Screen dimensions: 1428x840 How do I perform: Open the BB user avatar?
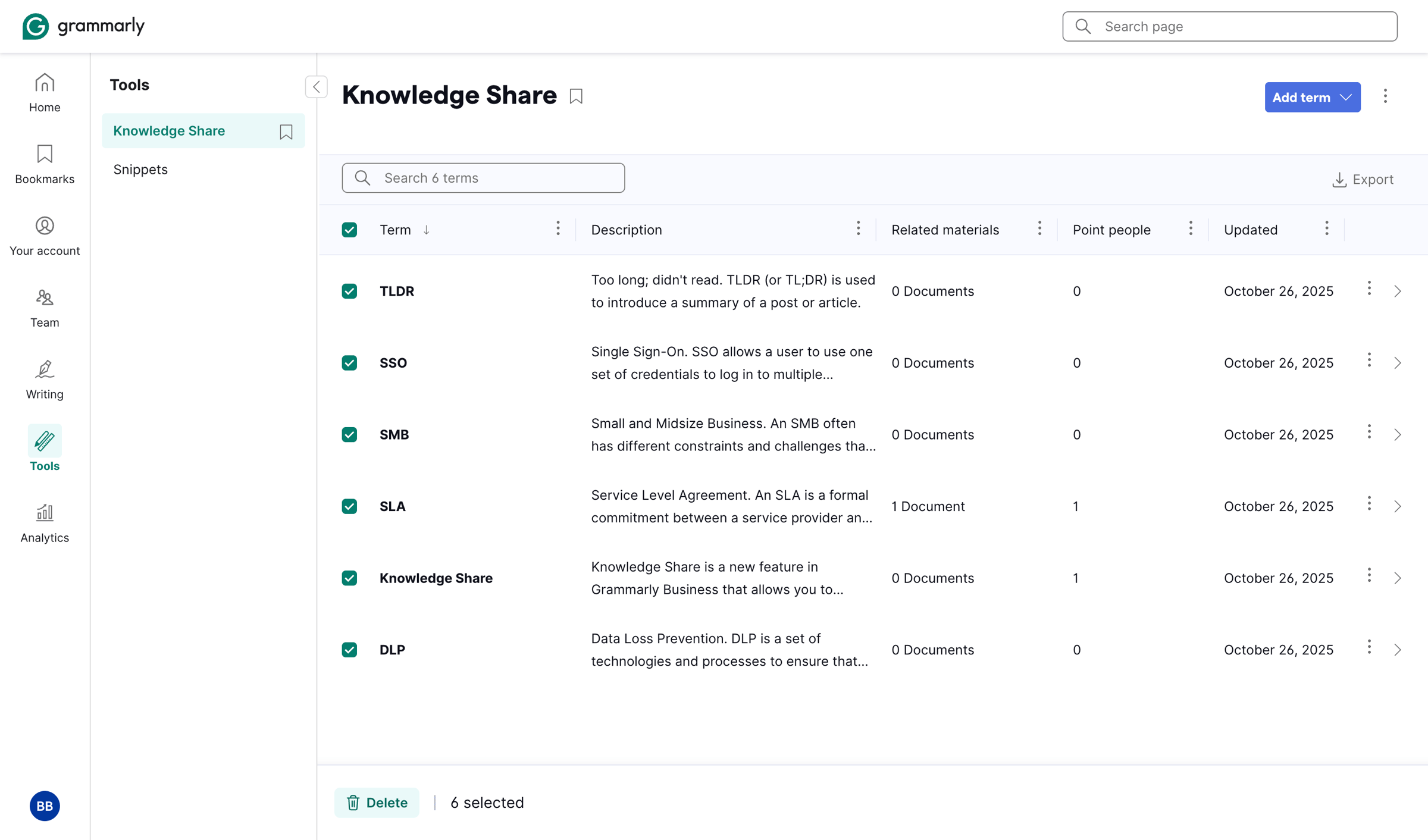[45, 805]
